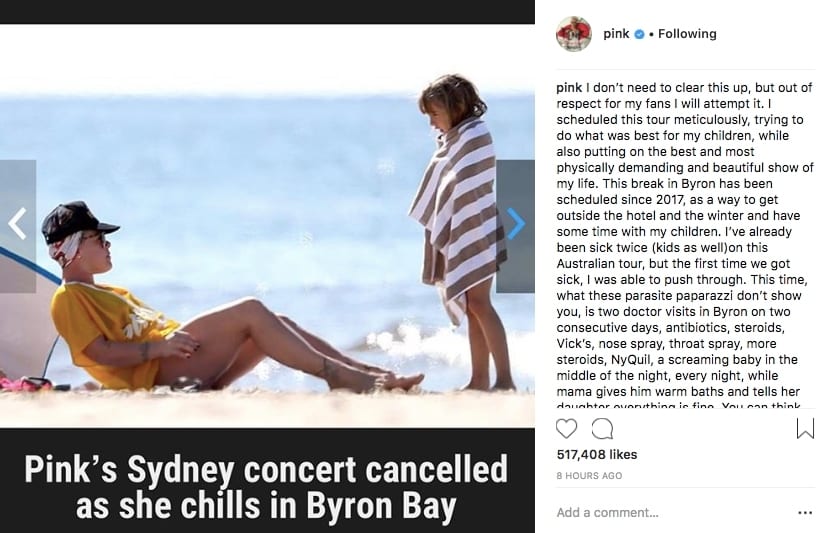Go to the next photo with right arrow
Viewport: 834px width, 533px height.
515,224
